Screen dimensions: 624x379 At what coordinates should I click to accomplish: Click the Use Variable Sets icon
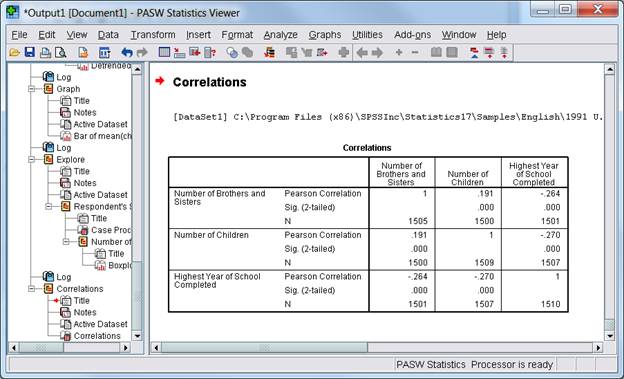232,52
